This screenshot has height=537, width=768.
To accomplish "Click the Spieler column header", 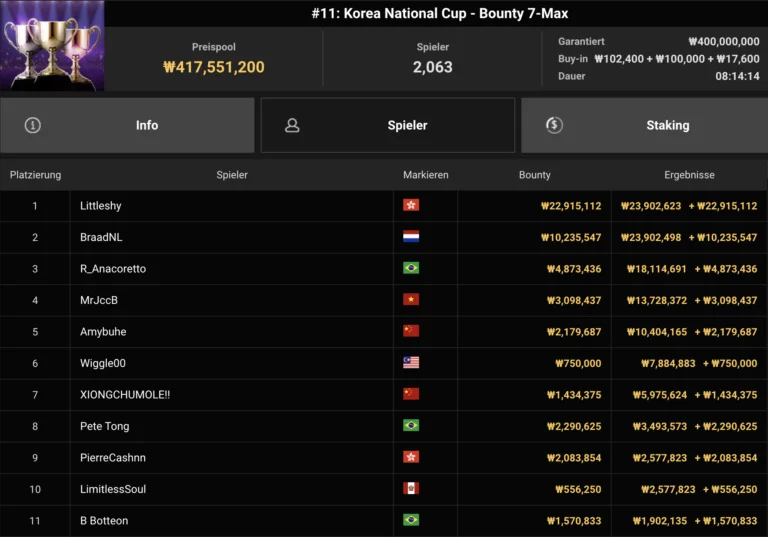I will (x=232, y=175).
